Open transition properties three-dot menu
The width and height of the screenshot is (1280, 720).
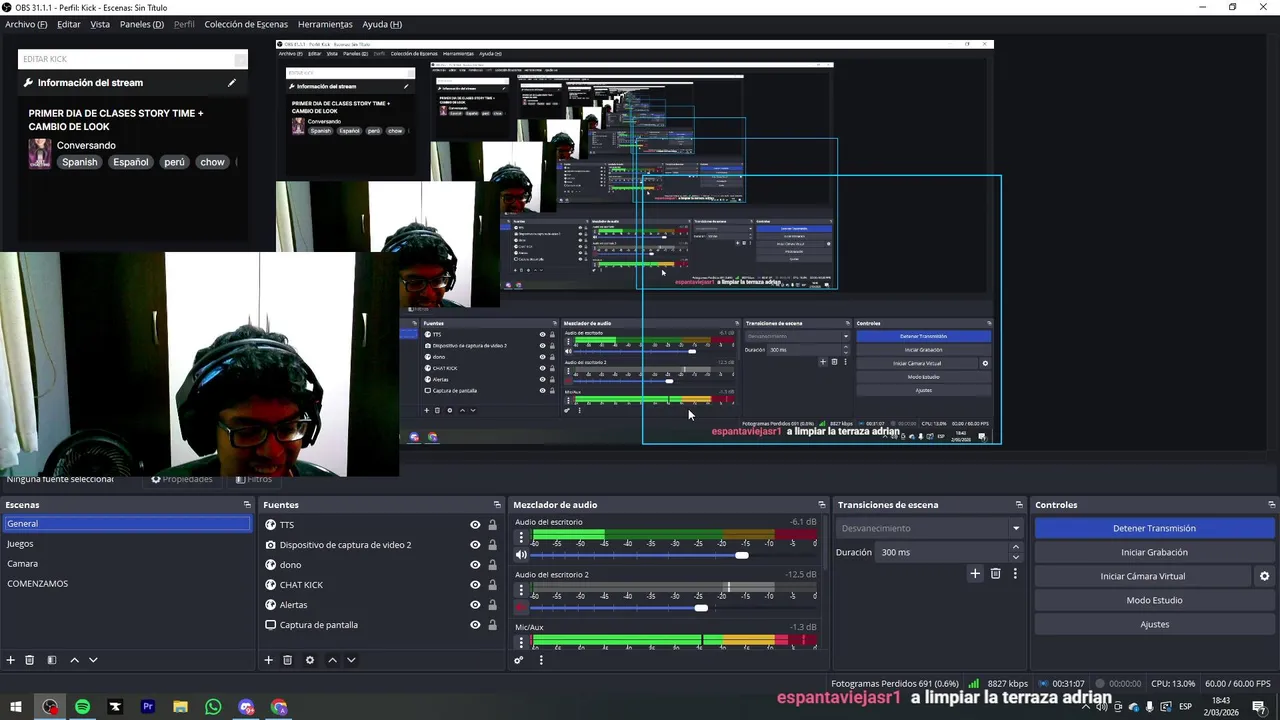tap(1015, 574)
